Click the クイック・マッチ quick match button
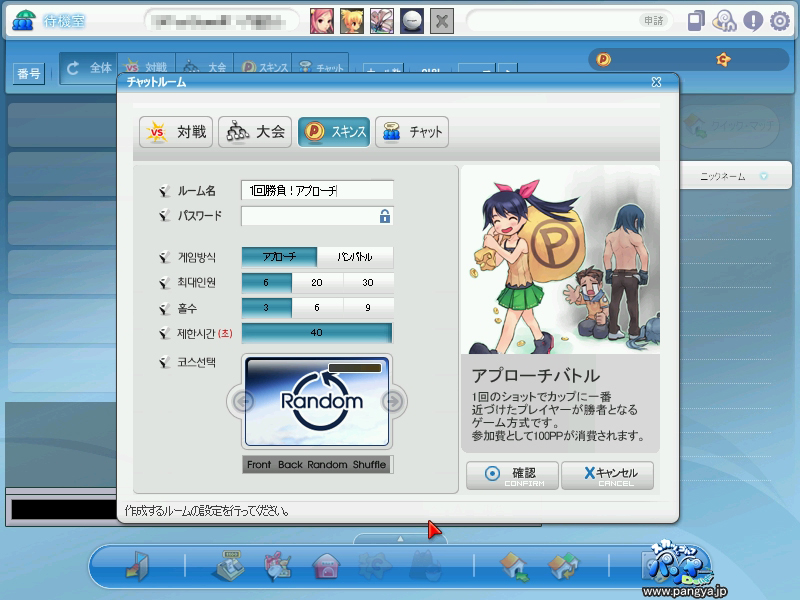 tap(730, 126)
